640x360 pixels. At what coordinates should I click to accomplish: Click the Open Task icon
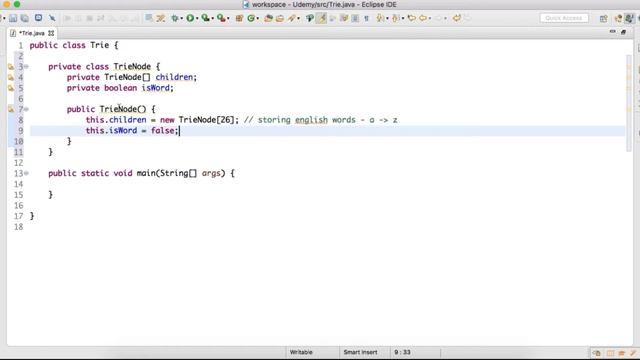[280, 18]
